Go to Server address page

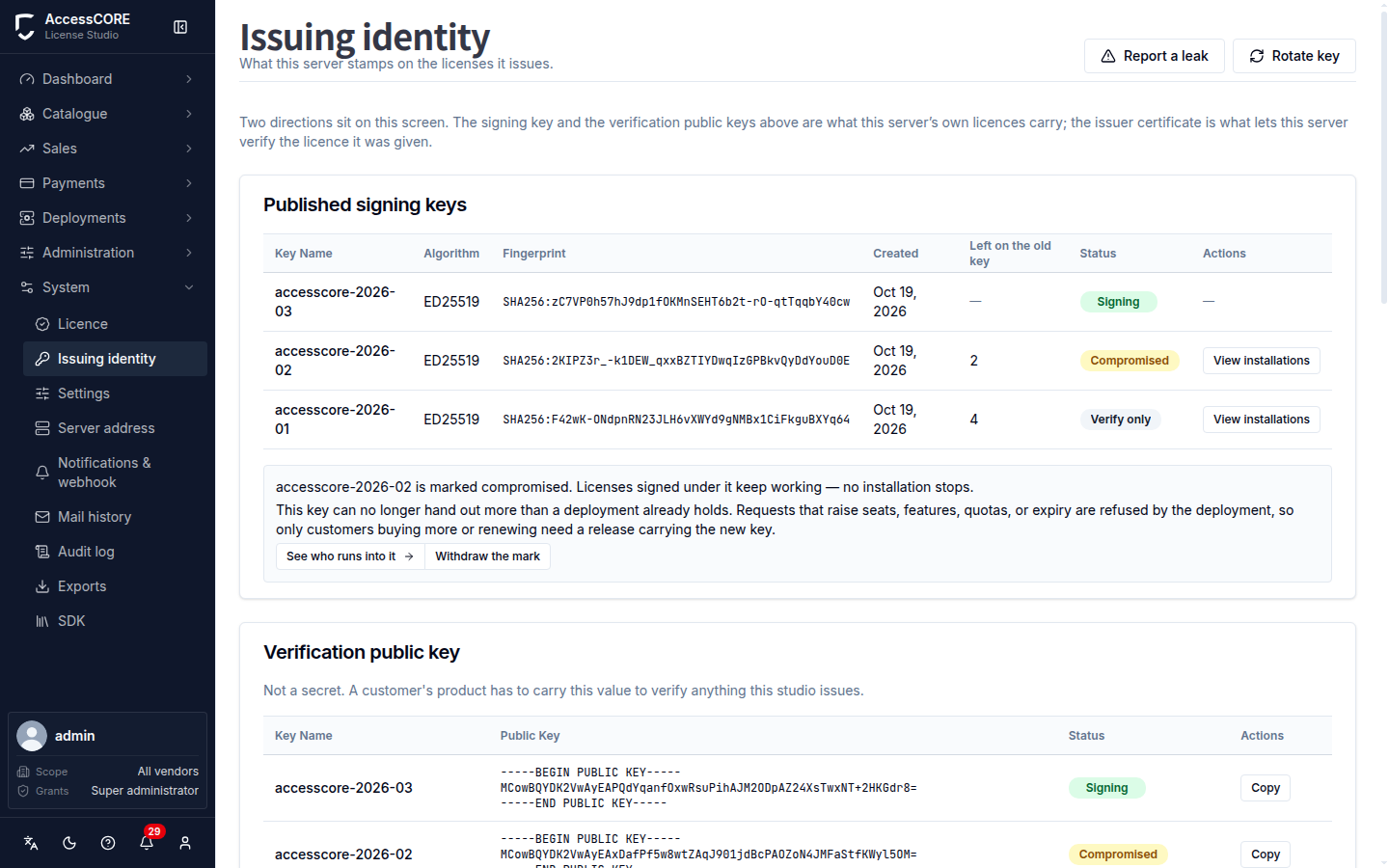pos(115,428)
